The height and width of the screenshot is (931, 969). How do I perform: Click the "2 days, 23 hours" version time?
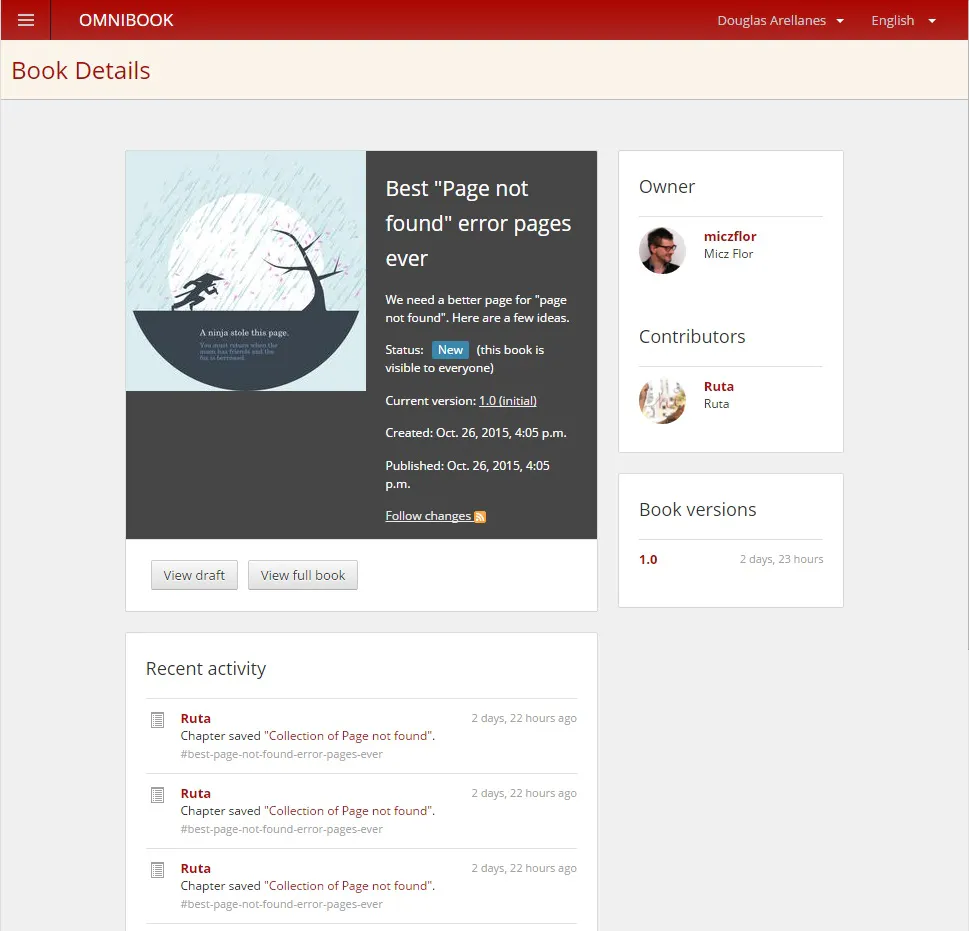click(x=781, y=559)
